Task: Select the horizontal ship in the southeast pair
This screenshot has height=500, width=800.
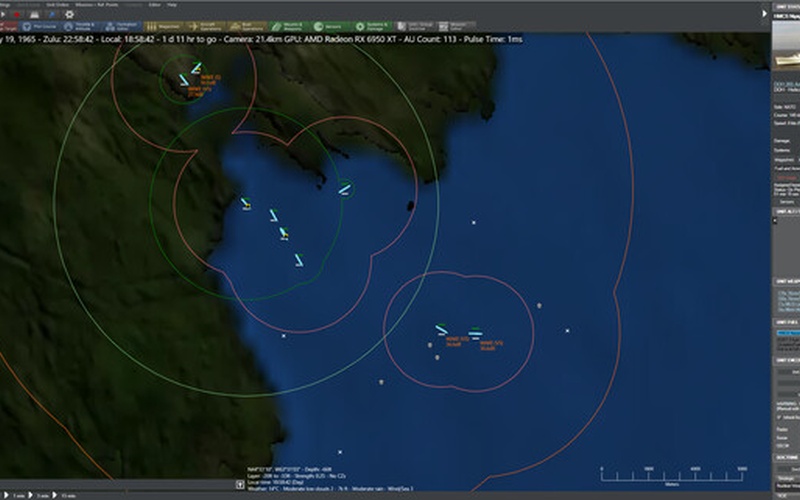Action: (475, 334)
